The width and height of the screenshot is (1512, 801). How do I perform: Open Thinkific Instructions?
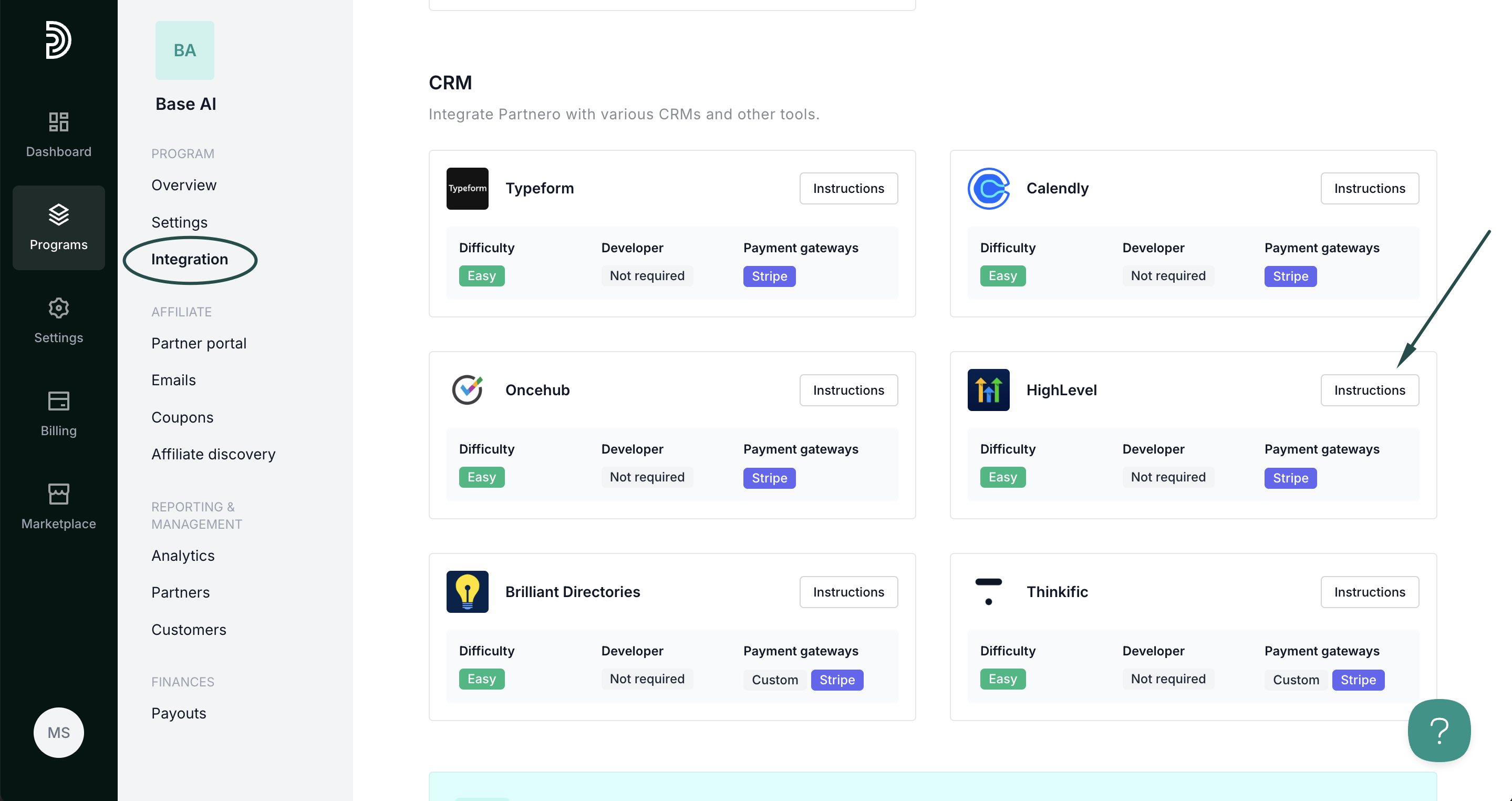coord(1370,592)
